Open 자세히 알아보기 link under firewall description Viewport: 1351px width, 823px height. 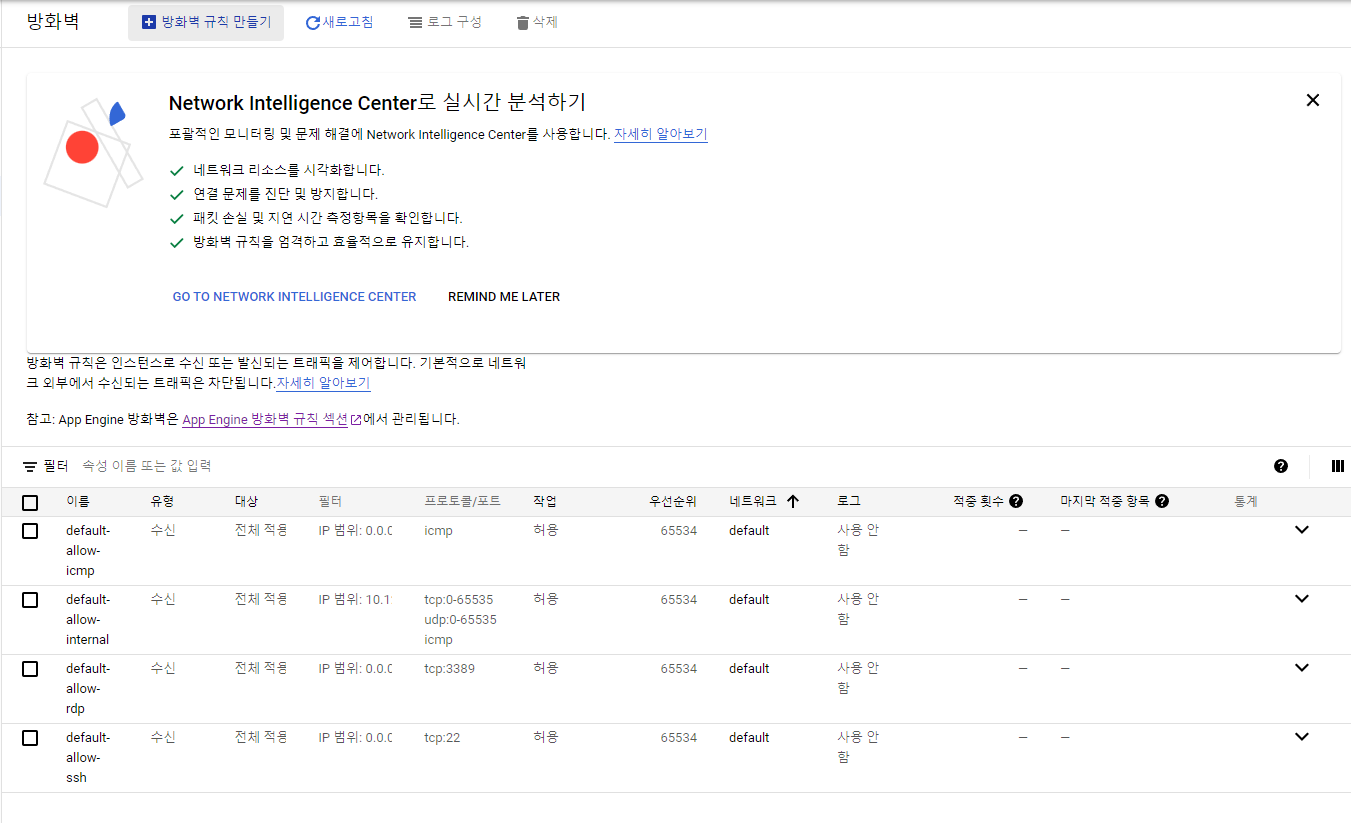323,383
